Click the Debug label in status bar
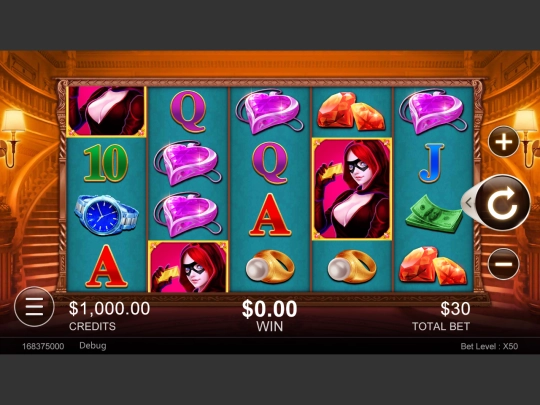The width and height of the screenshot is (540, 405). pos(93,346)
